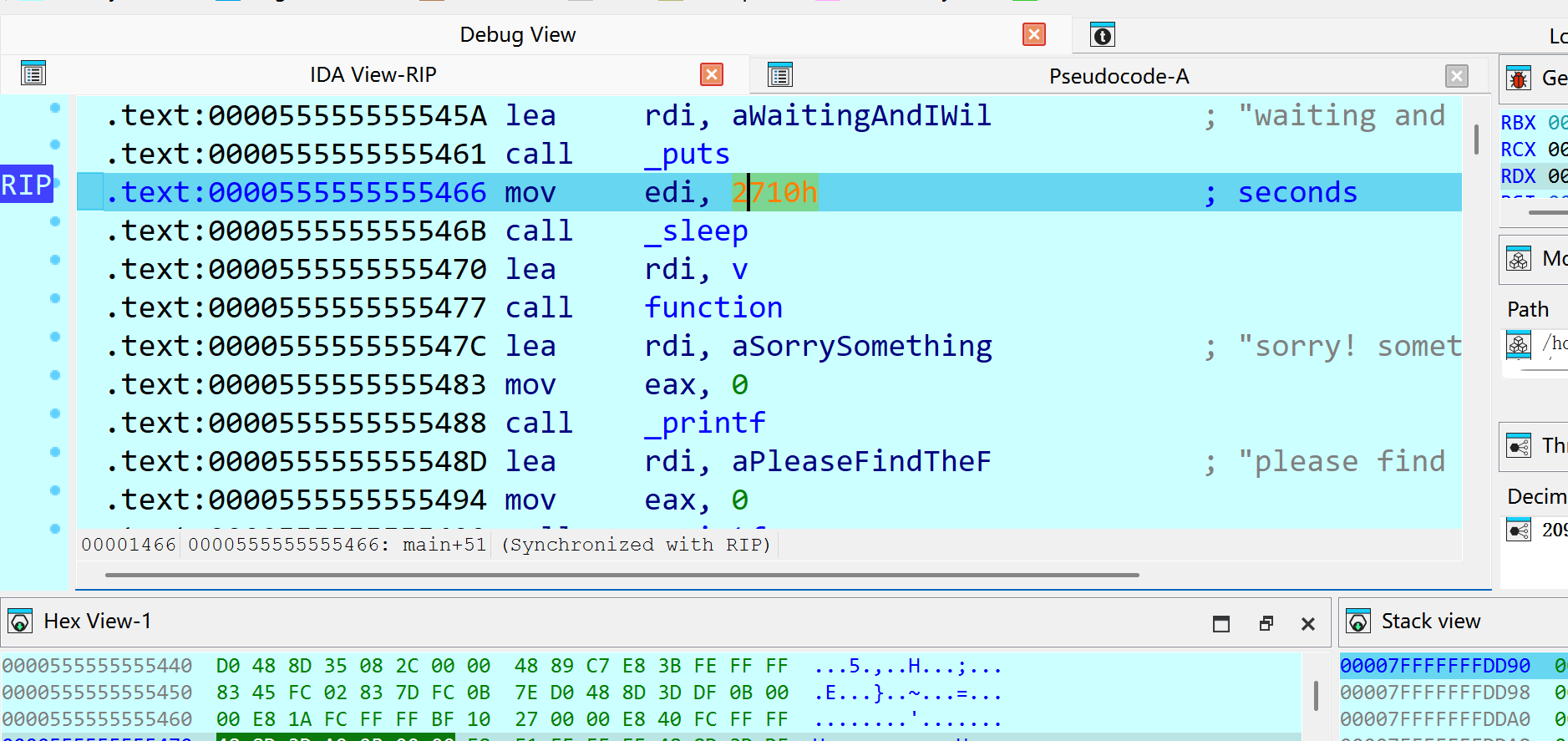
Task: Click the bug icon of the registers panel
Action: (1518, 79)
